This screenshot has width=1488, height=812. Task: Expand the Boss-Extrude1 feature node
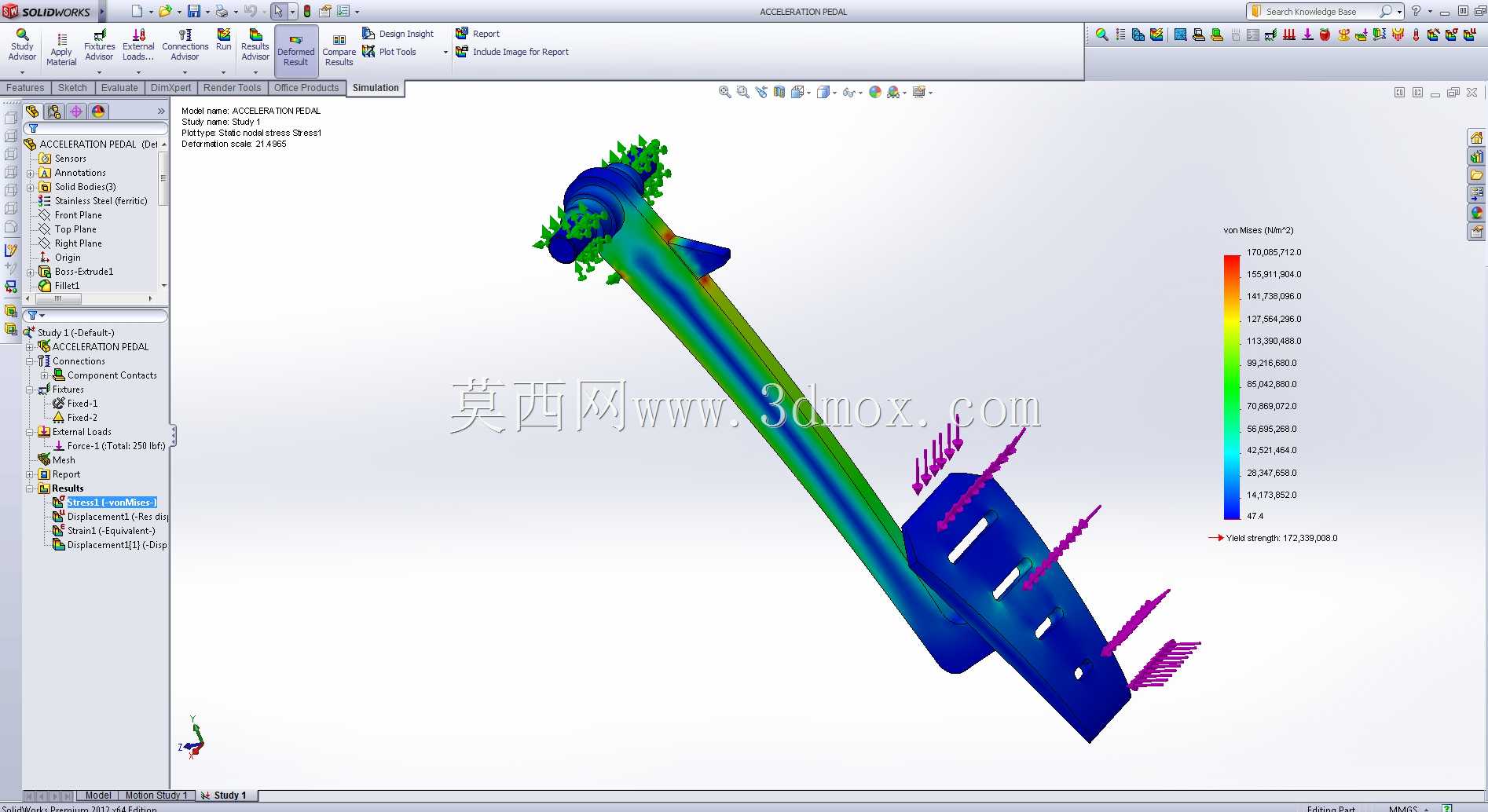pyautogui.click(x=31, y=272)
